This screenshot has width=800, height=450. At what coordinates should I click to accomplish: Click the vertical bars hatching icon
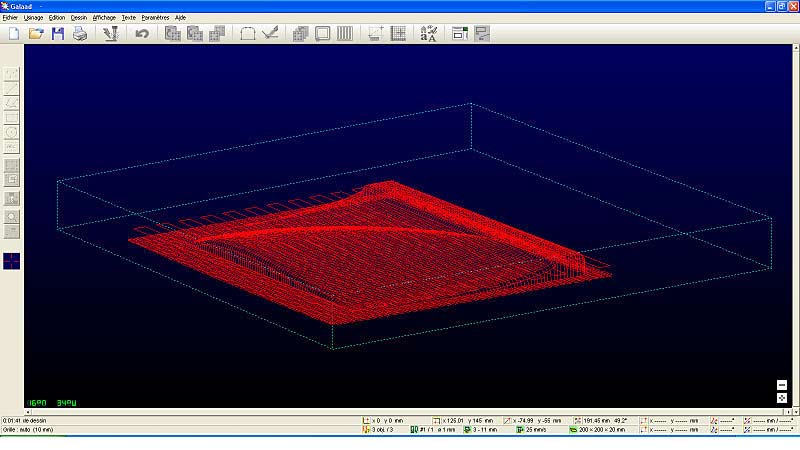pos(345,34)
